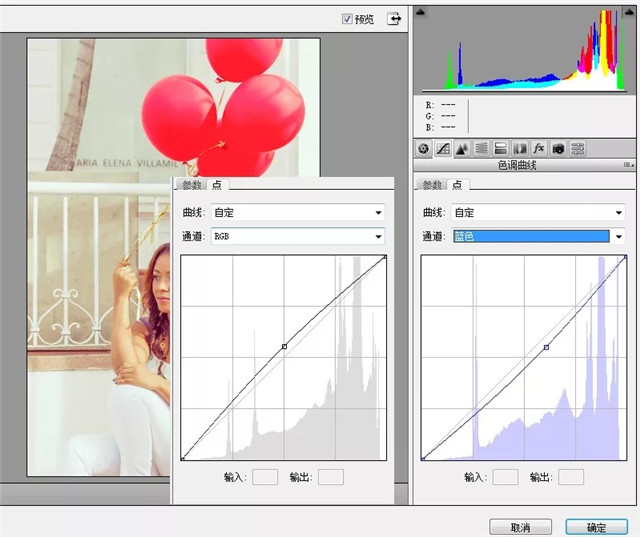Screen dimensions: 640x537
Task: Click the 输入 field under the RGB curve
Action: pyautogui.click(x=264, y=477)
